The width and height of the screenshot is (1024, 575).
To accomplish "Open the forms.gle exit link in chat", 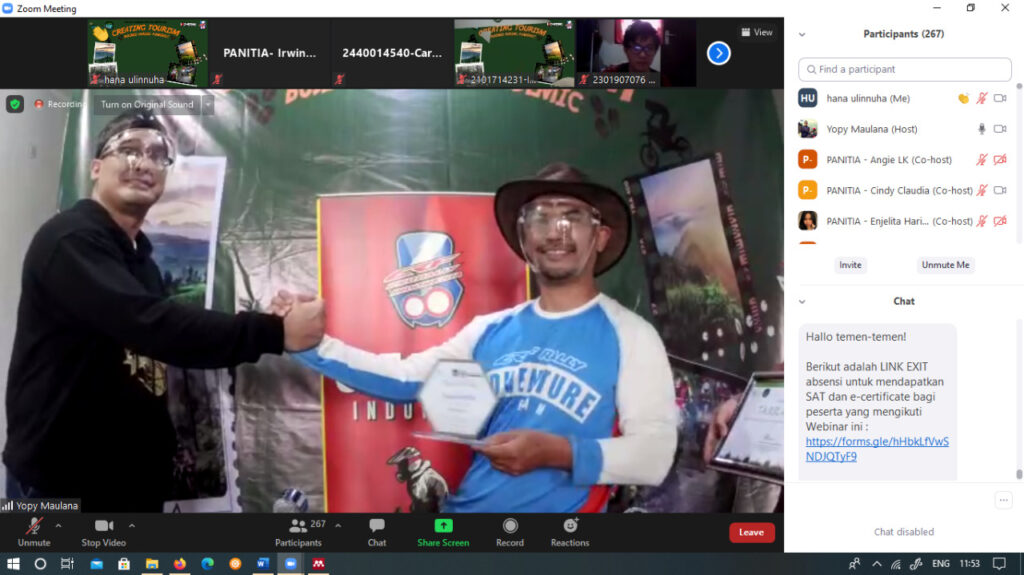I will coord(876,449).
